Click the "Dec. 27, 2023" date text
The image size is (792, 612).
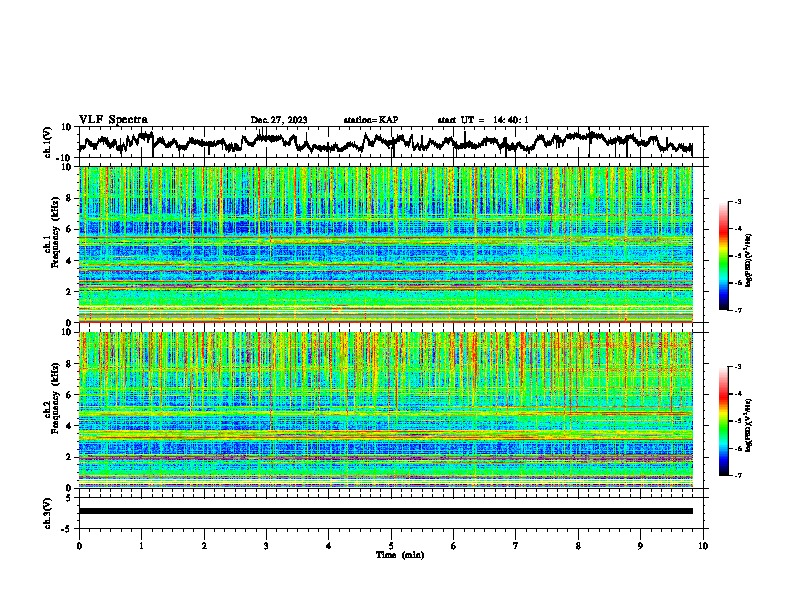tap(279, 120)
